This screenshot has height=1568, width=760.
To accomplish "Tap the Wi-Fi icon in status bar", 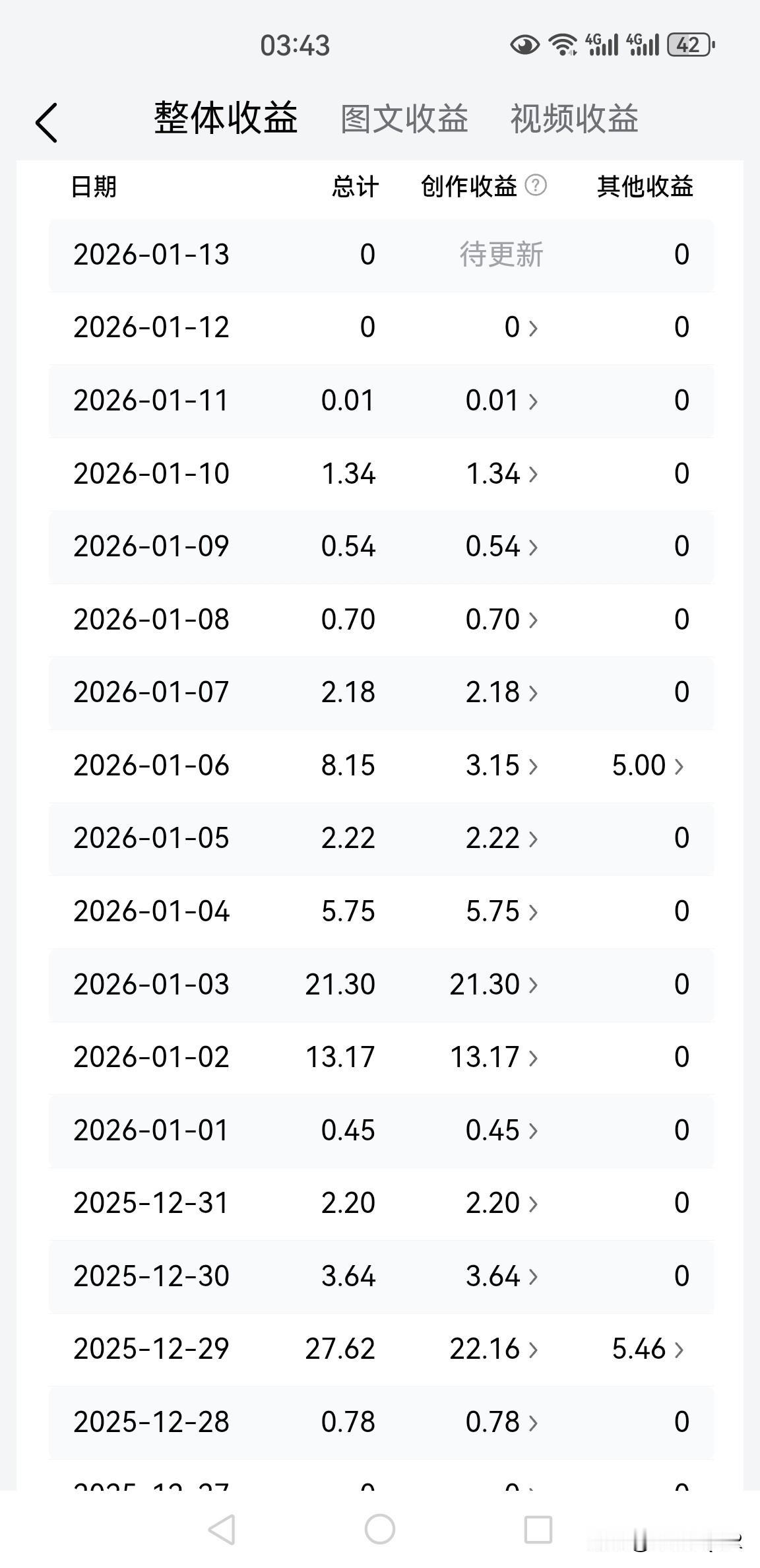I will (563, 45).
